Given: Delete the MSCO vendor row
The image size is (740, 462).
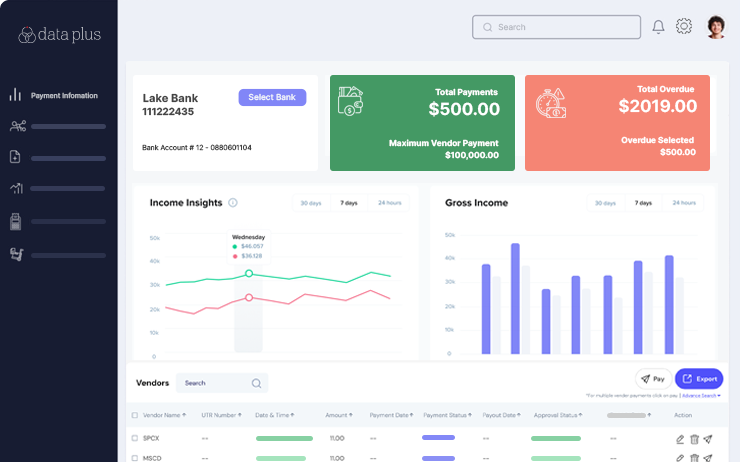Looking at the screenshot, I should pyautogui.click(x=694, y=458).
